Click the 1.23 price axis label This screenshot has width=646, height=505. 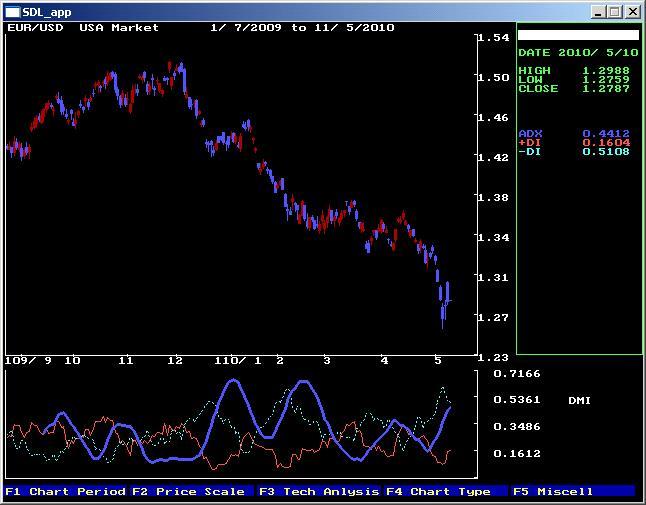[x=494, y=358]
